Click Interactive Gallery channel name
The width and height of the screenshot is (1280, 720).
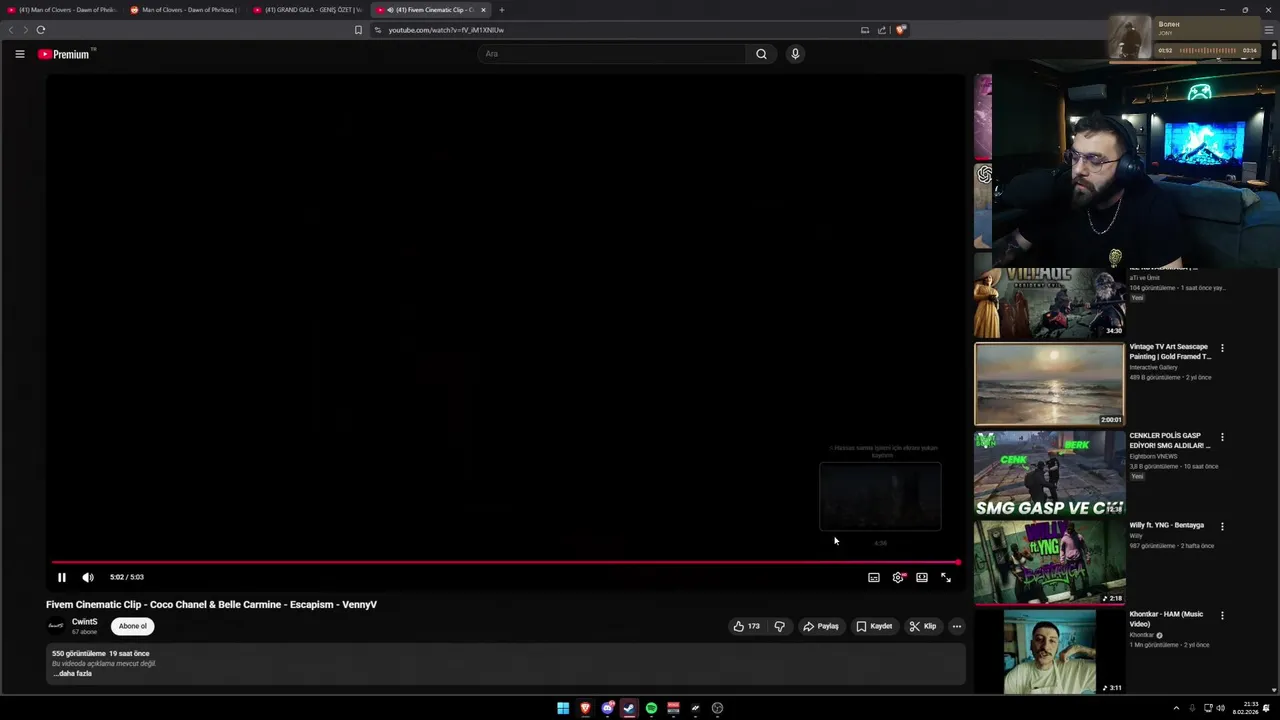pyautogui.click(x=1154, y=367)
